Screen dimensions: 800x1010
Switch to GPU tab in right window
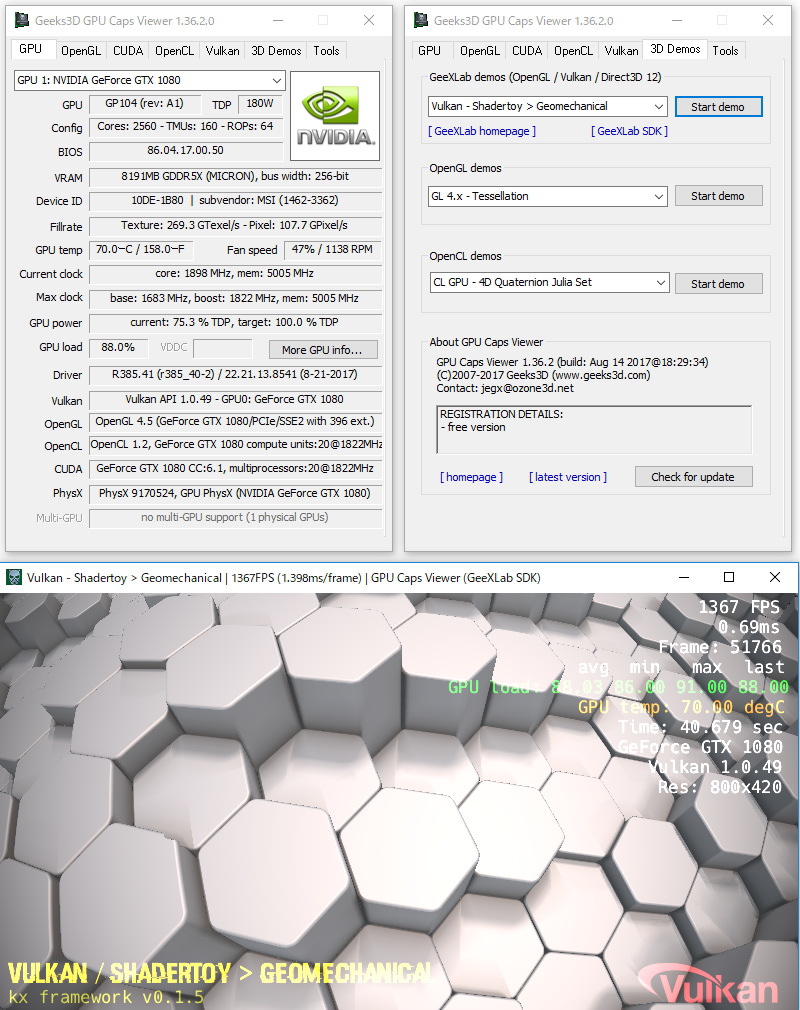pyautogui.click(x=430, y=51)
